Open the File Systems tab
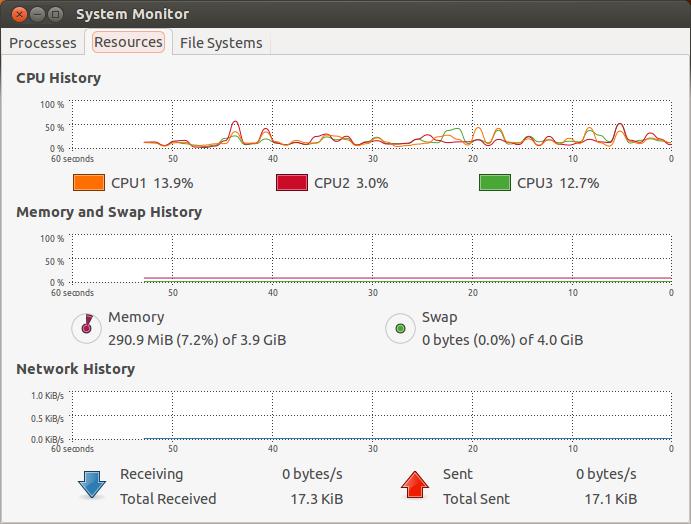Viewport: 691px width, 524px height. 221,43
